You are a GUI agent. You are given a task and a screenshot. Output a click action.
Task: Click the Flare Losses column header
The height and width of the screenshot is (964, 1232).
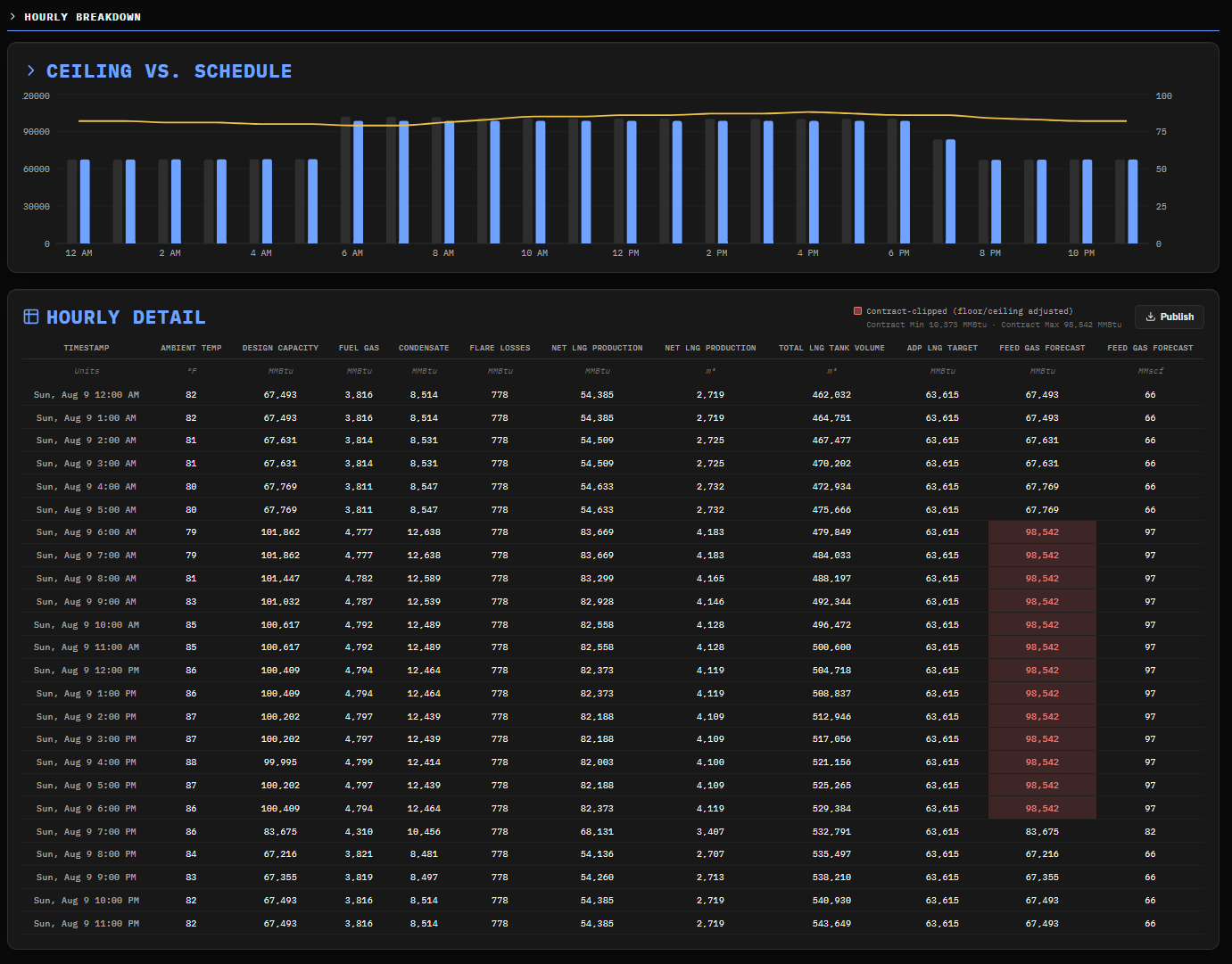[500, 348]
